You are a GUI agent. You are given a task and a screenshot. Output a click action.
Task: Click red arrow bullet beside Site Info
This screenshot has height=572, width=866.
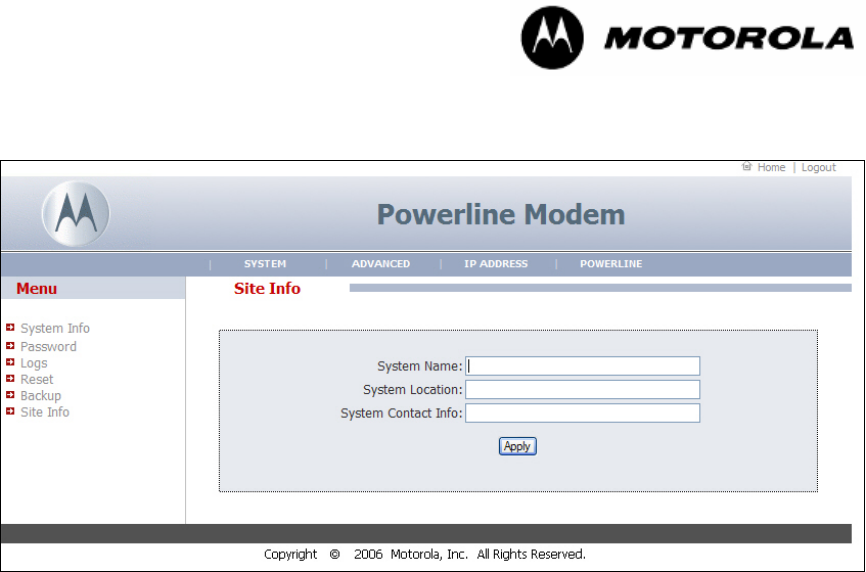pos(10,412)
